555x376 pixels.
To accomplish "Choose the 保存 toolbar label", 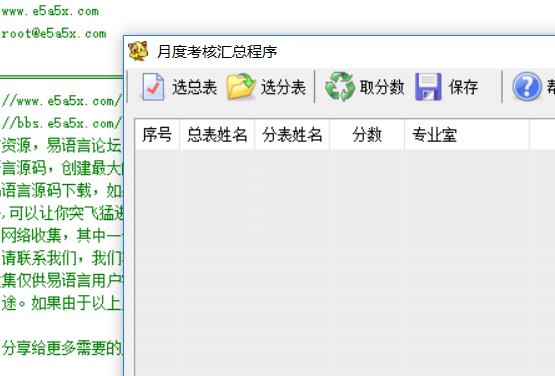I will (463, 87).
